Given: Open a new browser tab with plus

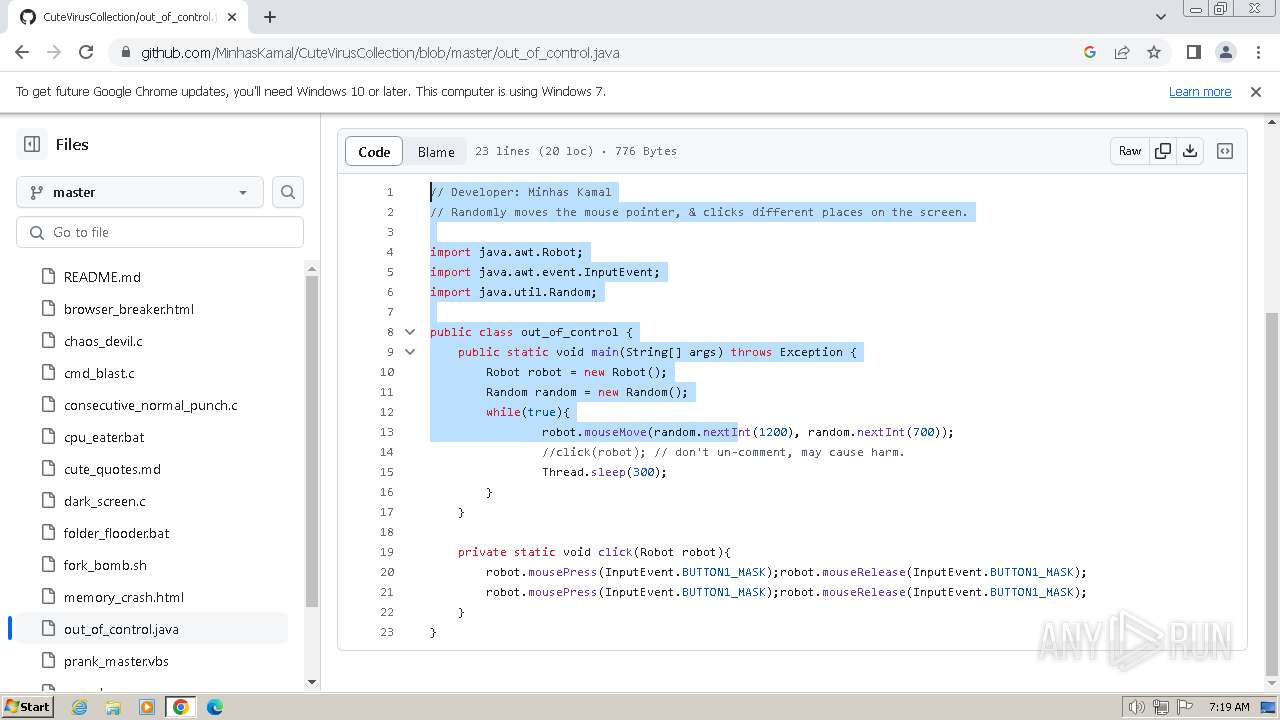Looking at the screenshot, I should 270,17.
